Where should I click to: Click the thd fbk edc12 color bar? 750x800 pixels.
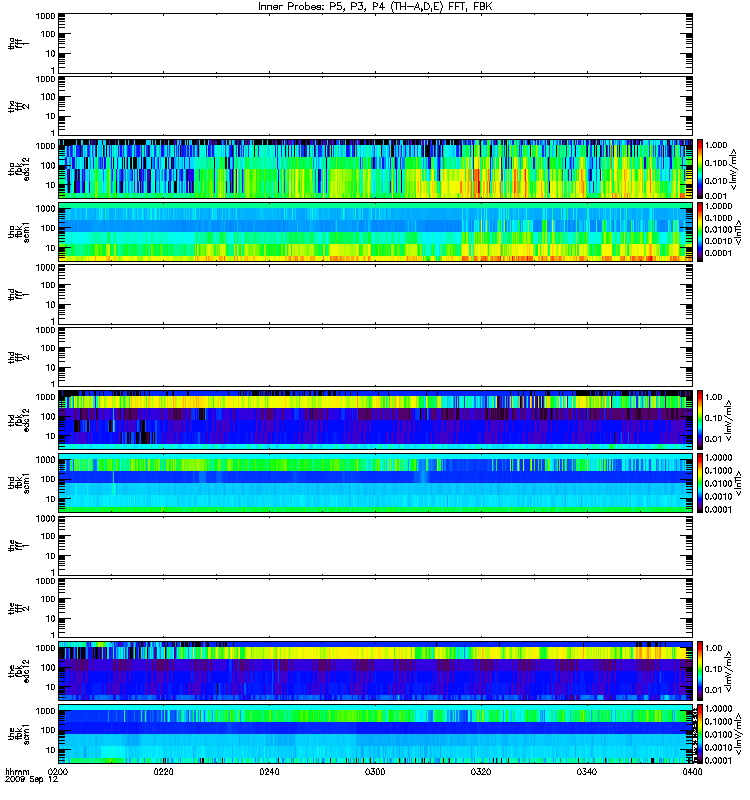(700, 420)
